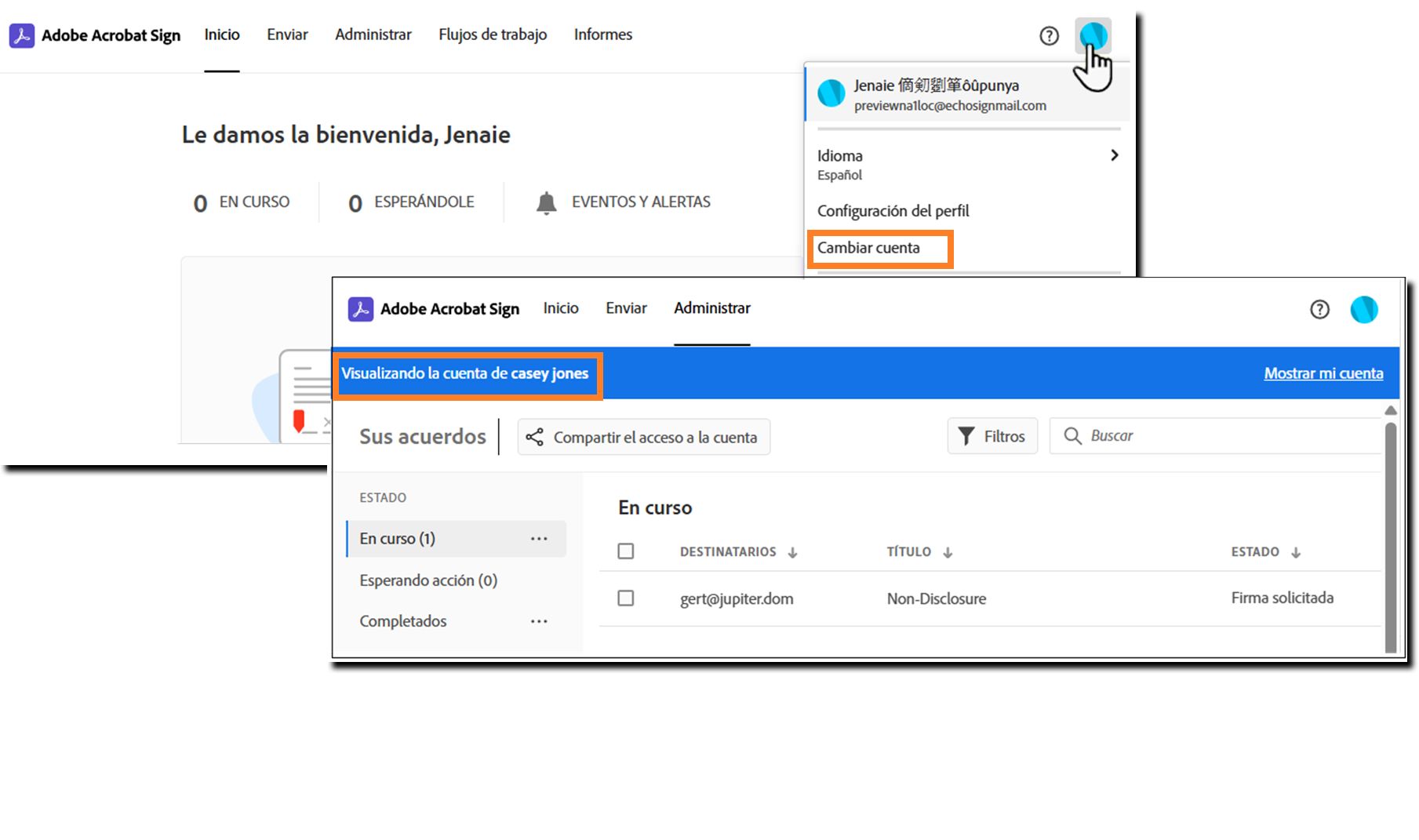The height and width of the screenshot is (840, 1419).
Task: Open the three-dot menu for En curso
Action: click(x=539, y=539)
